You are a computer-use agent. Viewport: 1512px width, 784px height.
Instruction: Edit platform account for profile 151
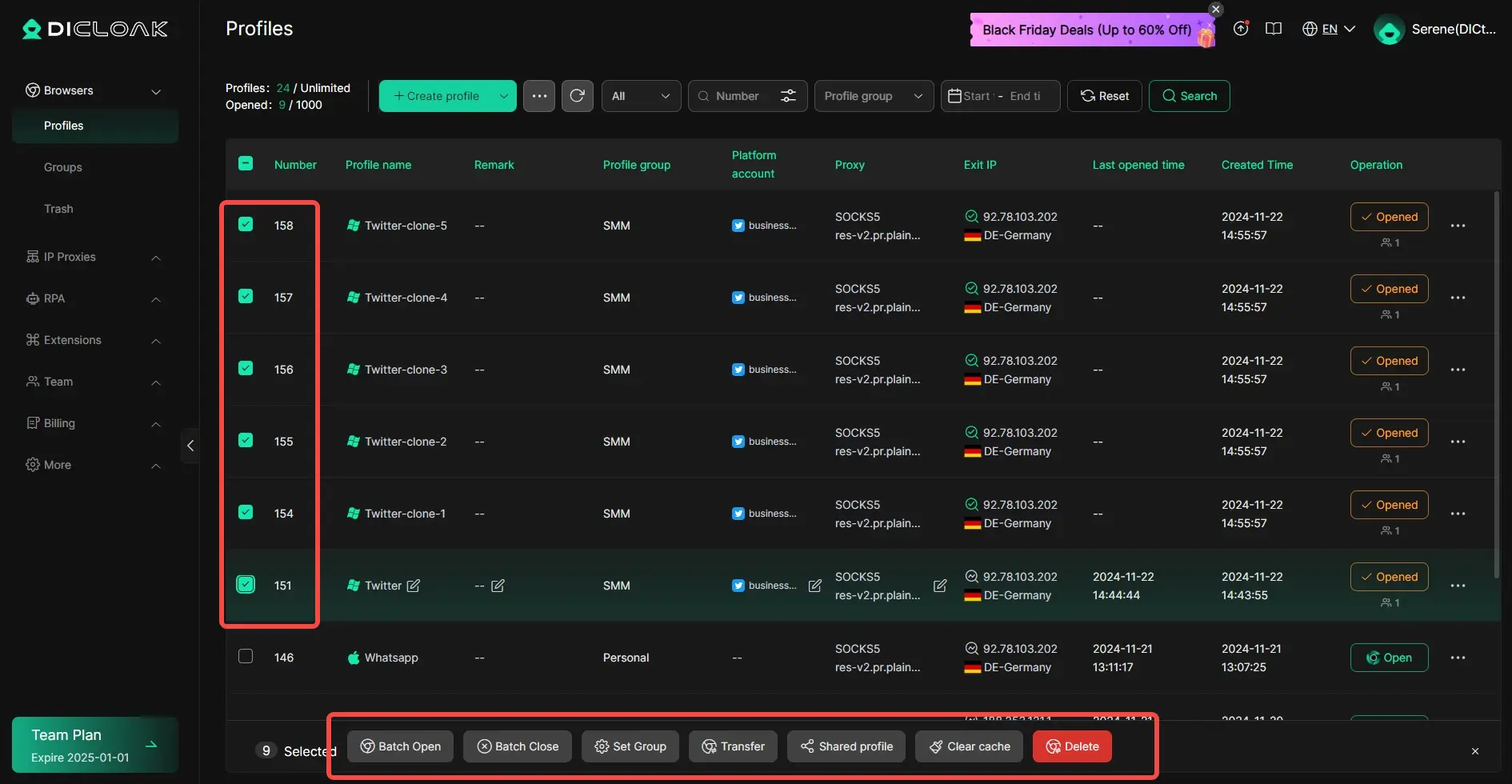(x=815, y=586)
